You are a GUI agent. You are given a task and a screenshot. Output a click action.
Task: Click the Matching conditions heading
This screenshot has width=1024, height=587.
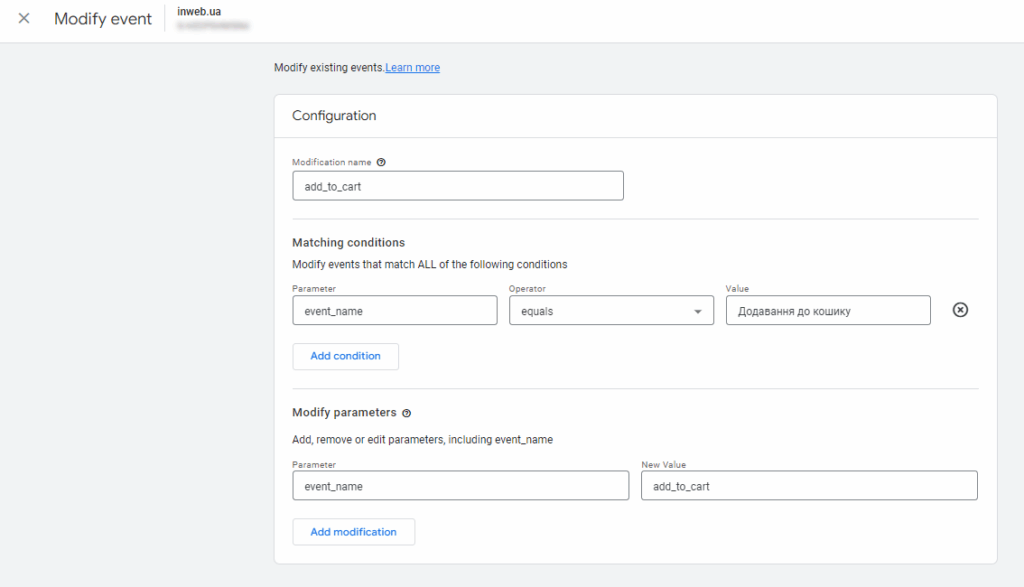pos(348,242)
